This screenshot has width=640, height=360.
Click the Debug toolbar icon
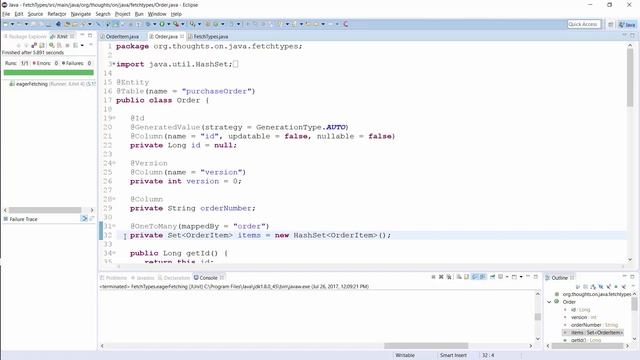[147, 24]
